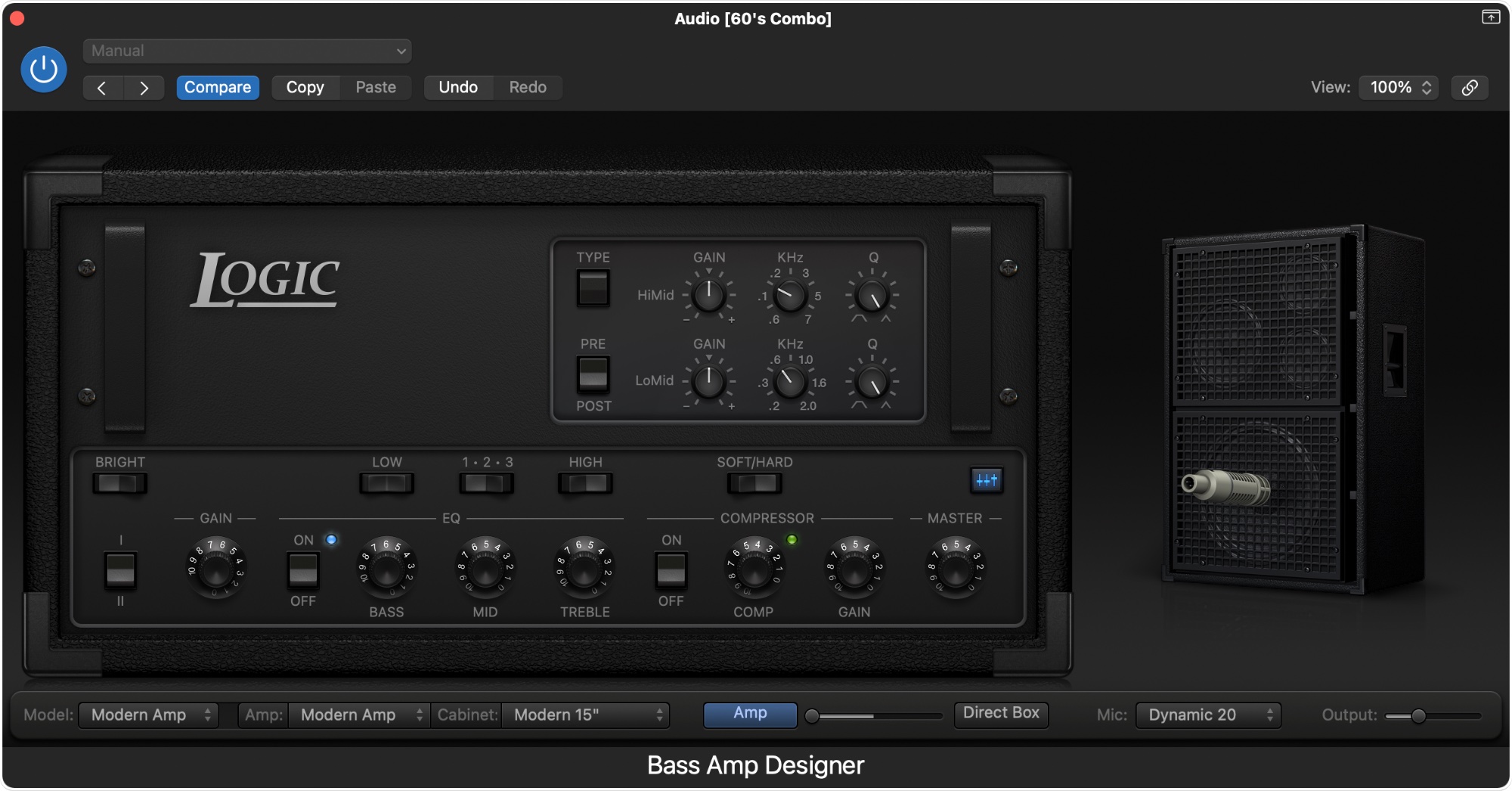Click the Paste button

(x=376, y=88)
